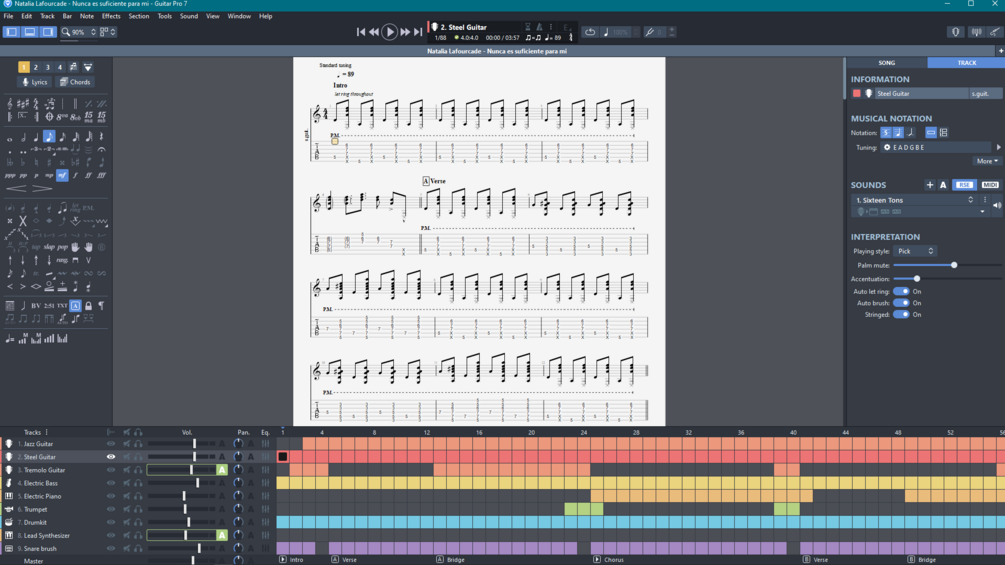Toggle Auto brush switch

[901, 302]
